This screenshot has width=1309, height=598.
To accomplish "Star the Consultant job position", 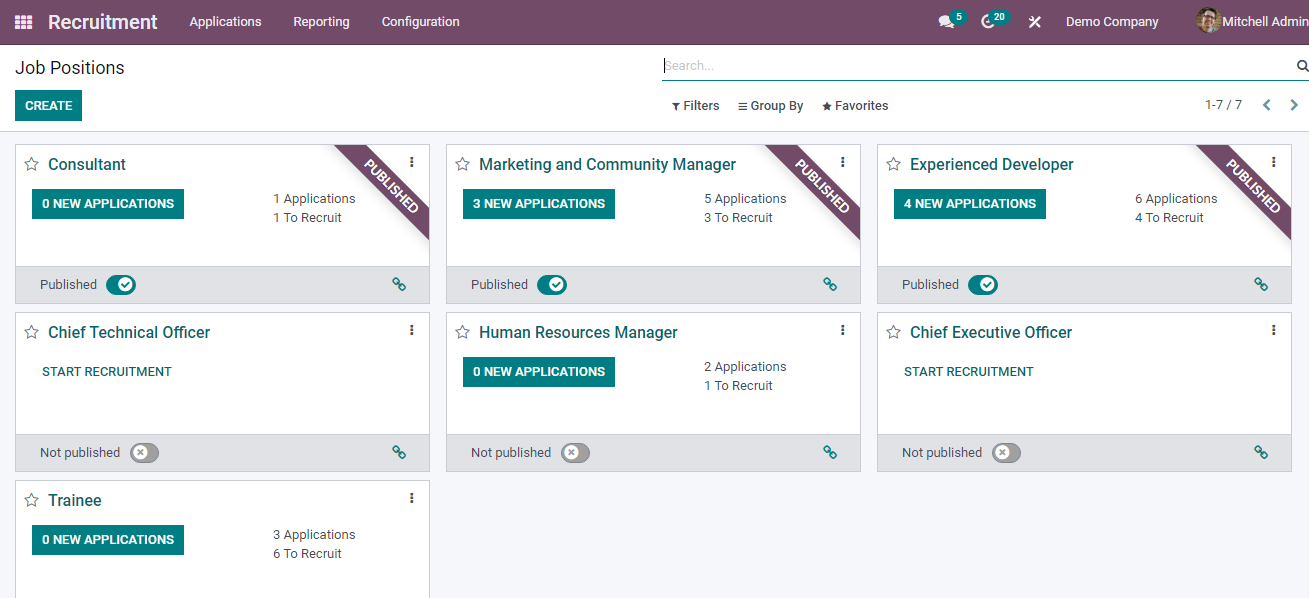I will coord(32,165).
